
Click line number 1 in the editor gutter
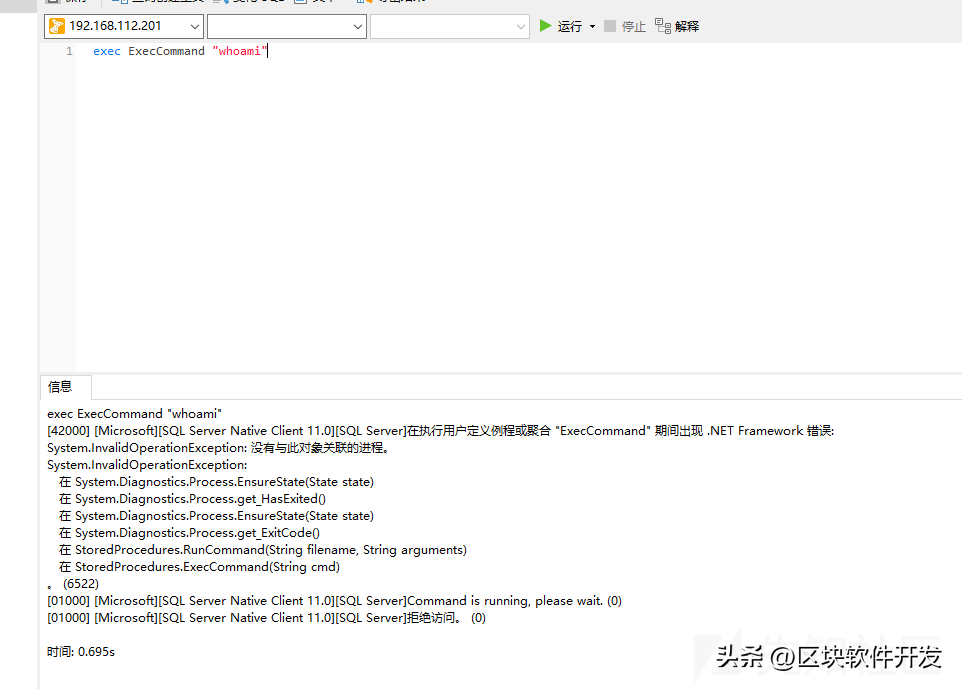click(x=69, y=51)
